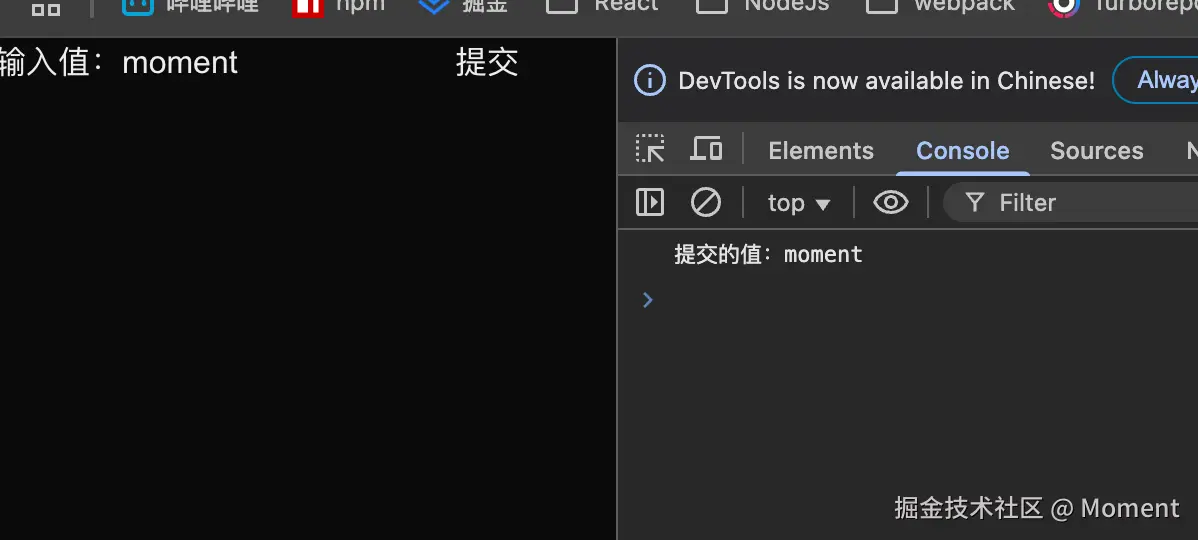
Task: Create live expression via eye icon
Action: pos(891,202)
